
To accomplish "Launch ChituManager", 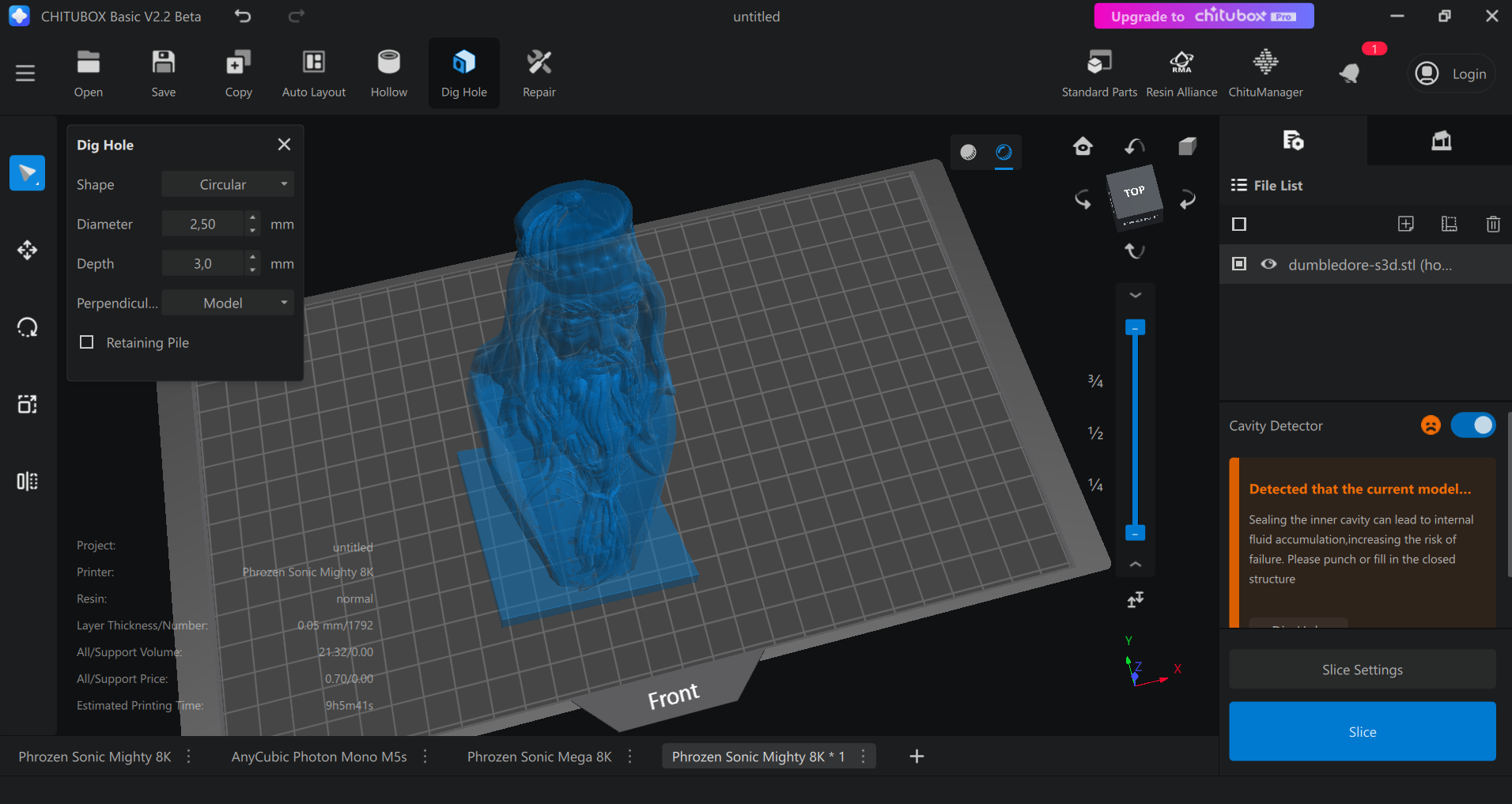I will 1265,74.
